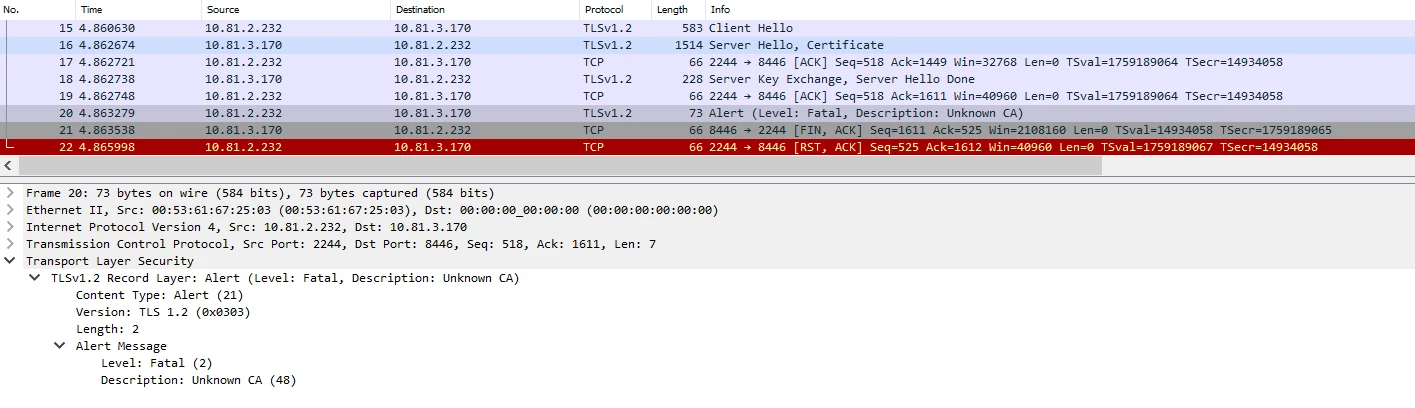Viewport: 1415px width, 408px height.
Task: Sort packets by the Time column header
Action: coord(138,9)
